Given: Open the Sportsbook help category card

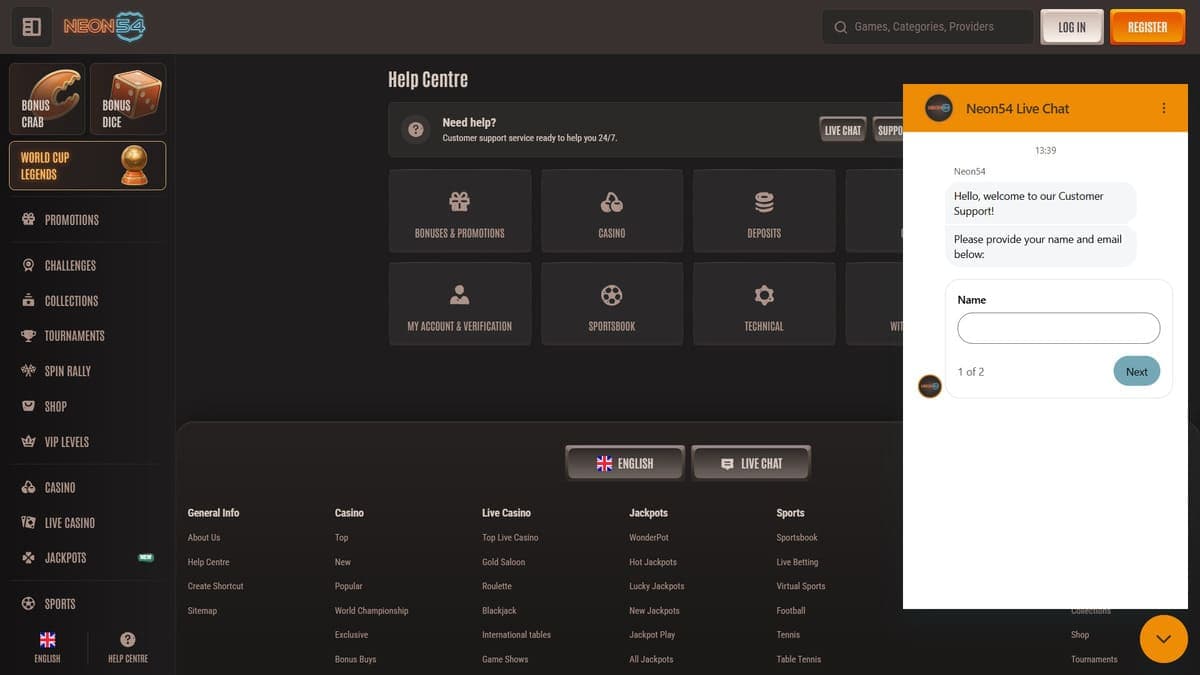Looking at the screenshot, I should [x=612, y=304].
